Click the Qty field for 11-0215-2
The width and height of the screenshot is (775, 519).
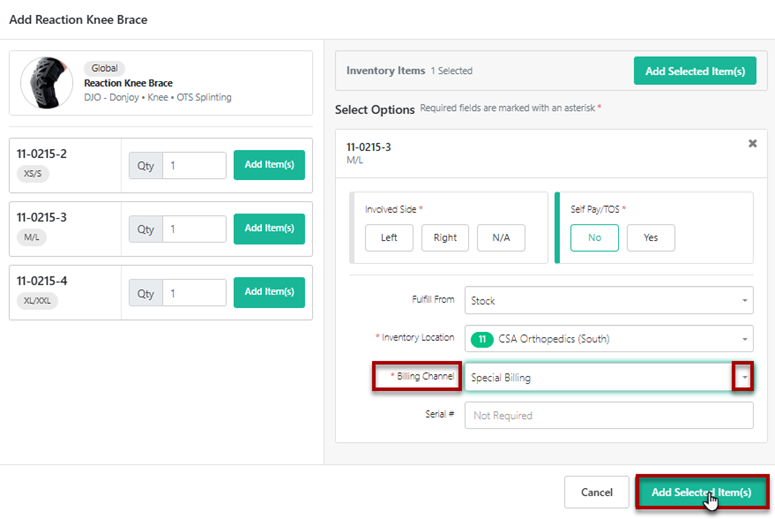click(x=194, y=166)
